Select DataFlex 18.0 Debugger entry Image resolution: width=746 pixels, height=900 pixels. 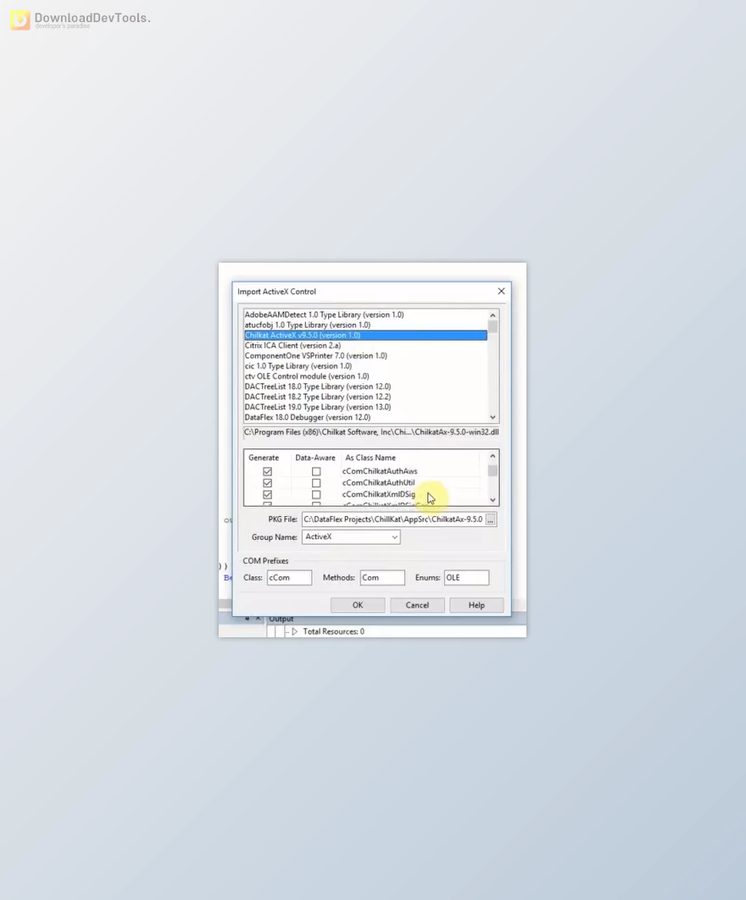click(366, 418)
